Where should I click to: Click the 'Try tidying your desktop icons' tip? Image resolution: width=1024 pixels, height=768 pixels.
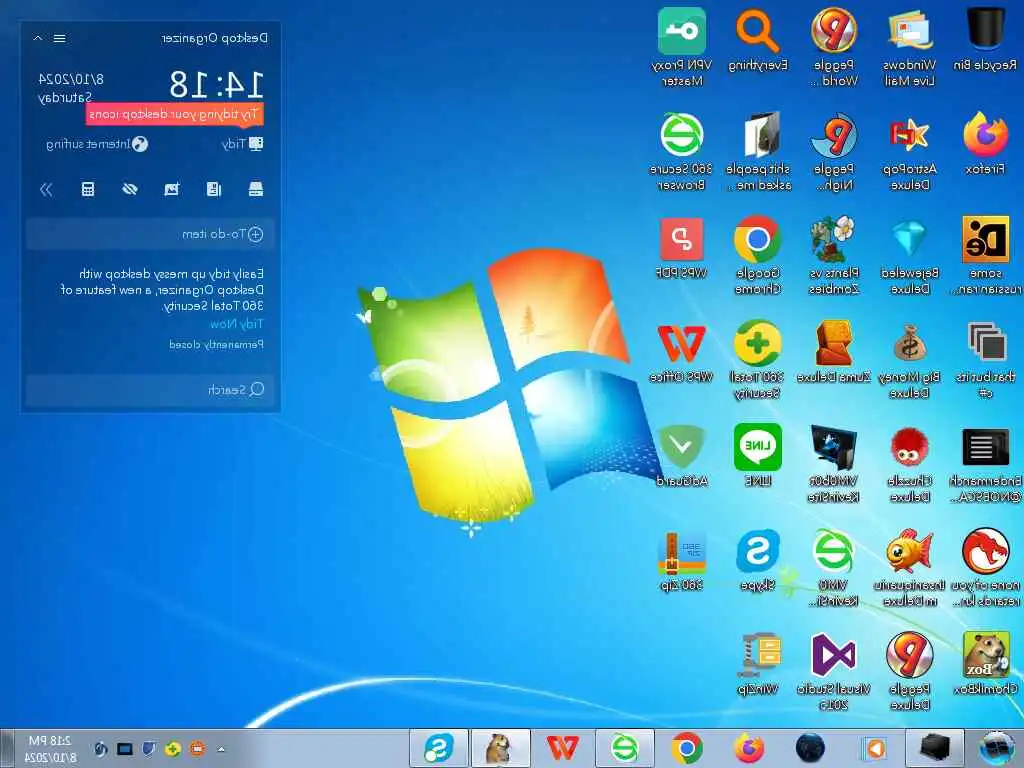coord(174,114)
